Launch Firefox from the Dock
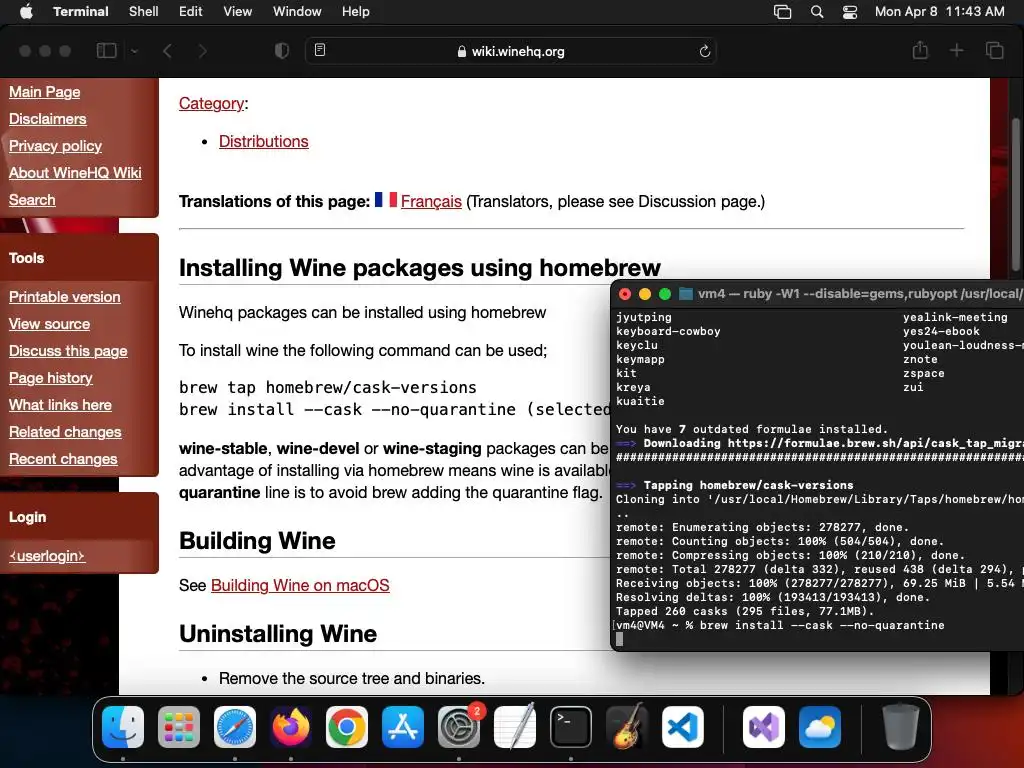The height and width of the screenshot is (768, 1024). (x=291, y=727)
